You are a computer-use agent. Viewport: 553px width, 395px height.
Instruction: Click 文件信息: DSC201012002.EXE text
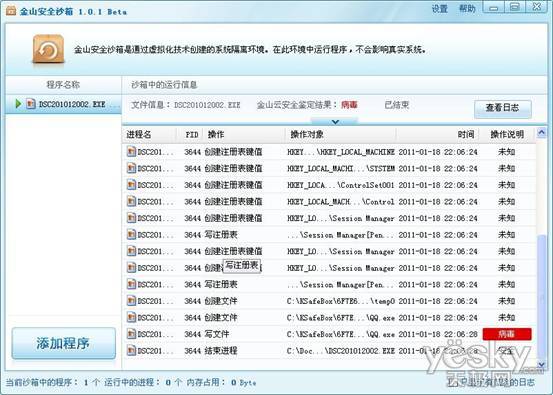186,105
